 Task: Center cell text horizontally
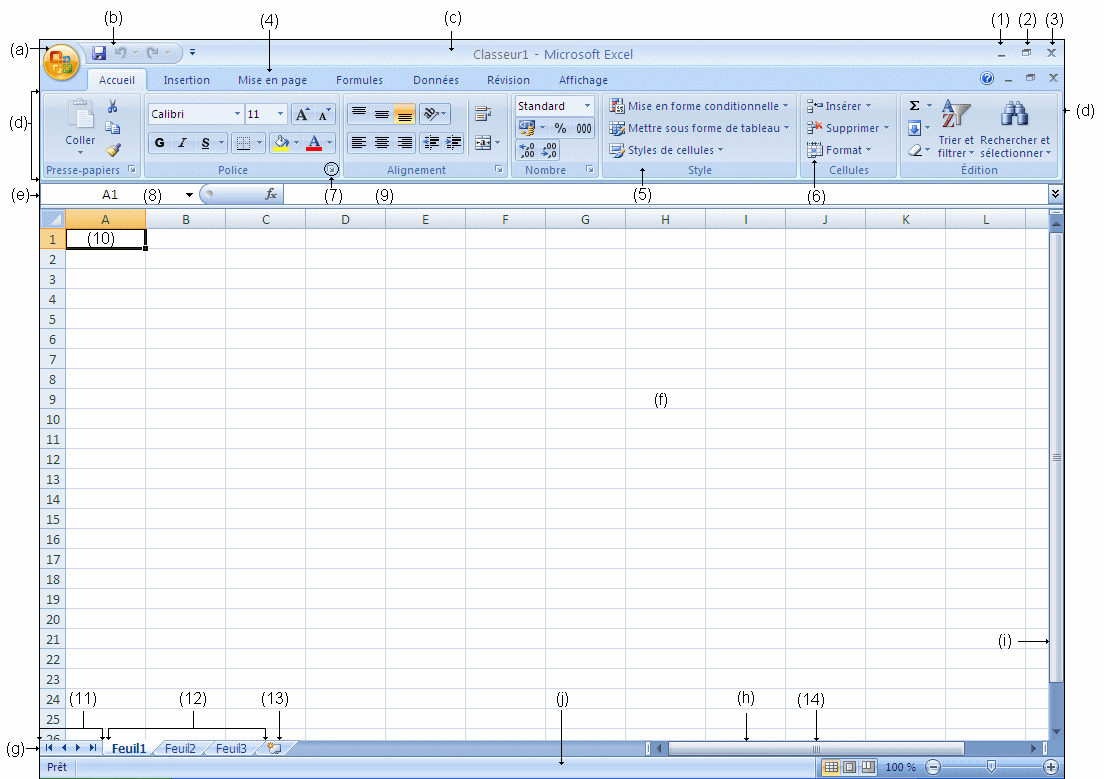pyautogui.click(x=382, y=143)
